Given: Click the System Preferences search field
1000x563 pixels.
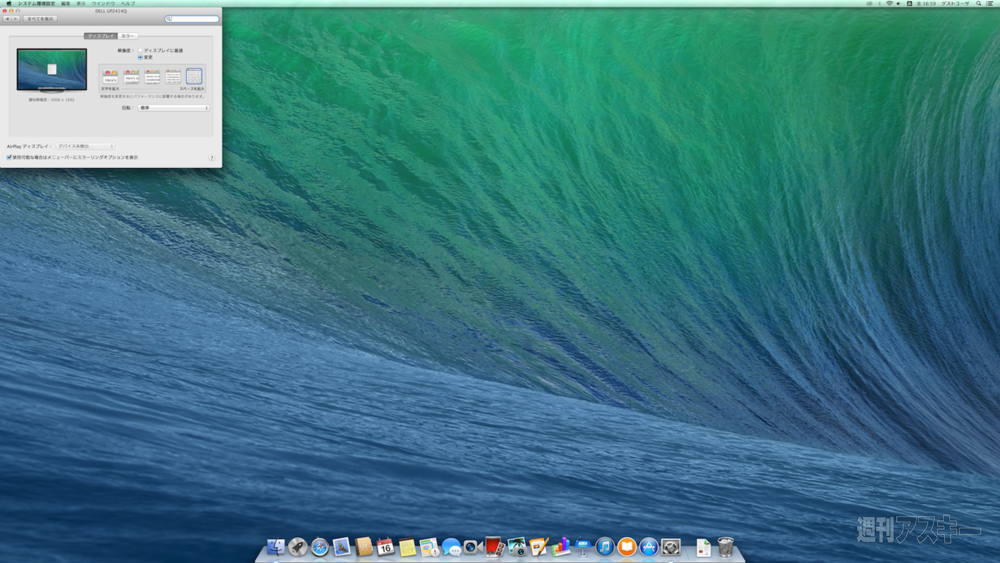Looking at the screenshot, I should [x=192, y=19].
